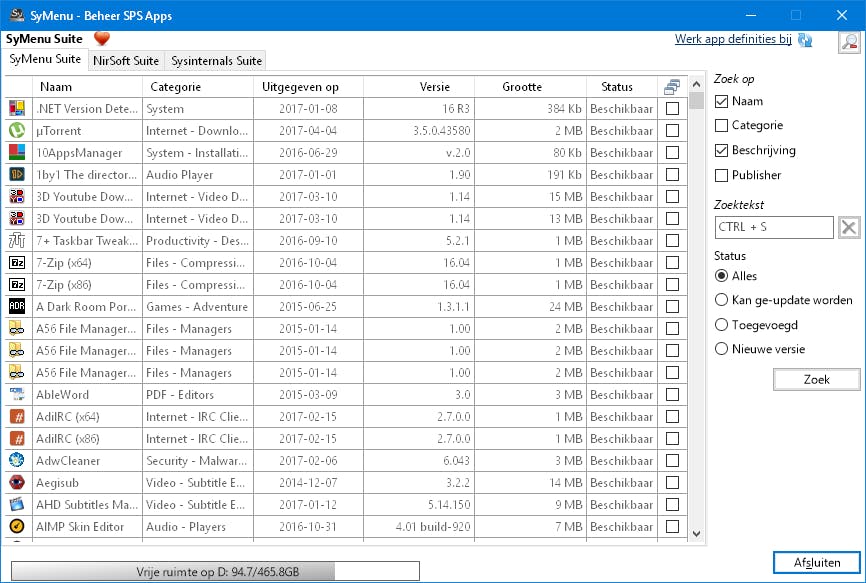The image size is (866, 583).
Task: Toggle the search panel magnifier icon
Action: (849, 43)
